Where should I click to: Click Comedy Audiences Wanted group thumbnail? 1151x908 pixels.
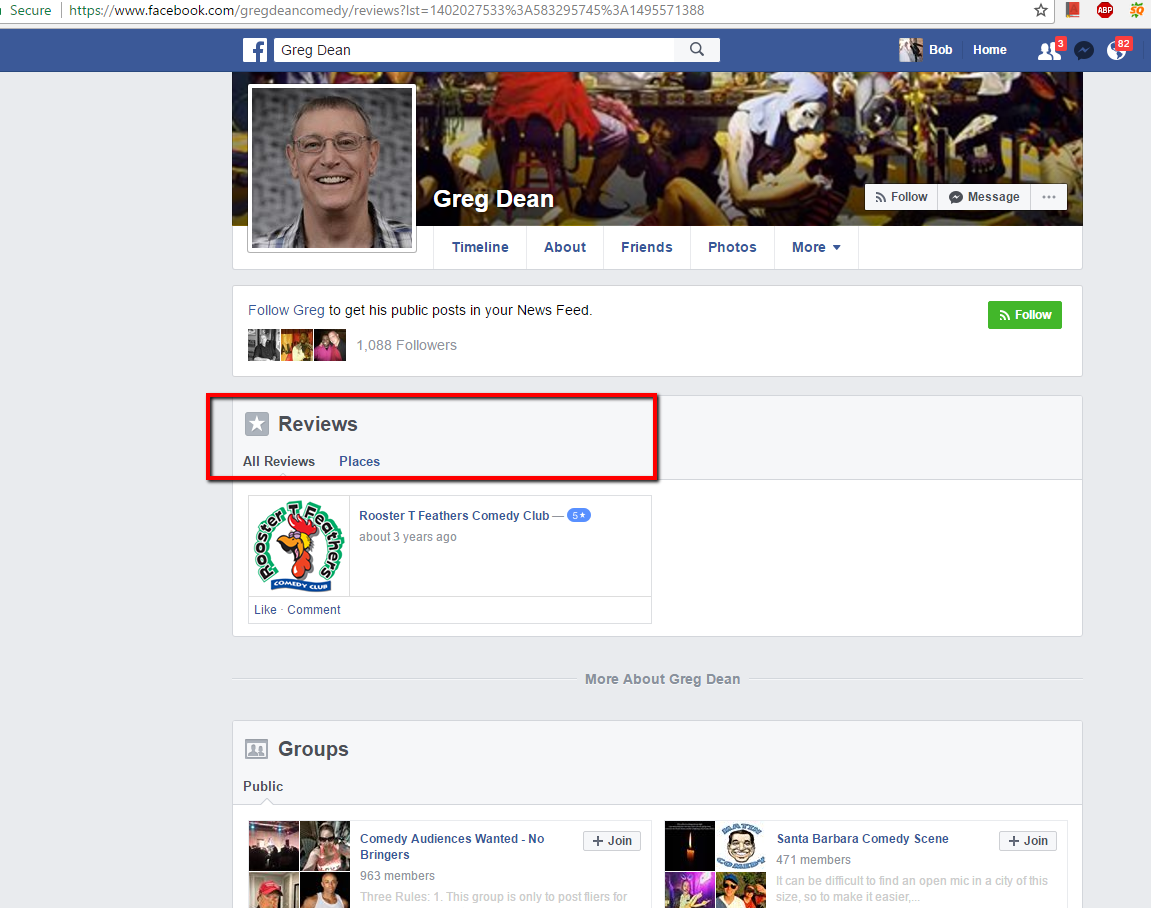[299, 864]
